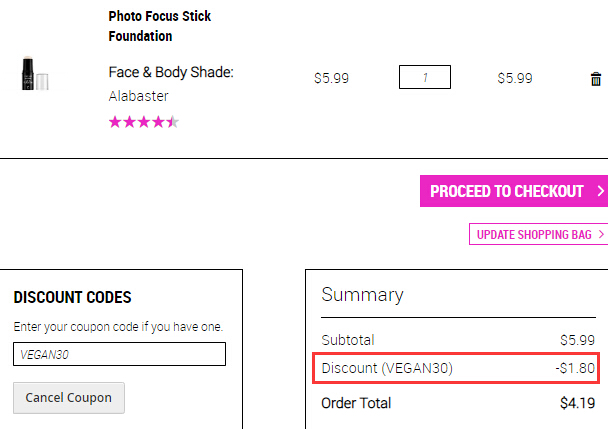Click the half-filled fifth rating star

tap(173, 122)
